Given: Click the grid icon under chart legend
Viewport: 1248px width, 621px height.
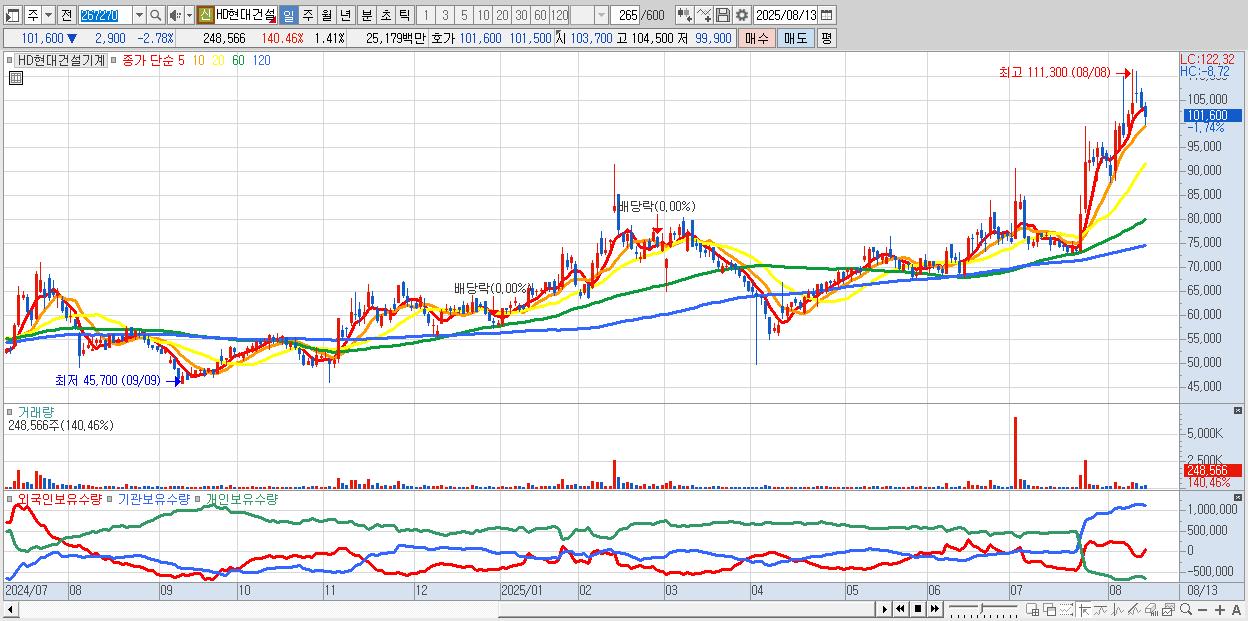Looking at the screenshot, I should (x=15, y=78).
